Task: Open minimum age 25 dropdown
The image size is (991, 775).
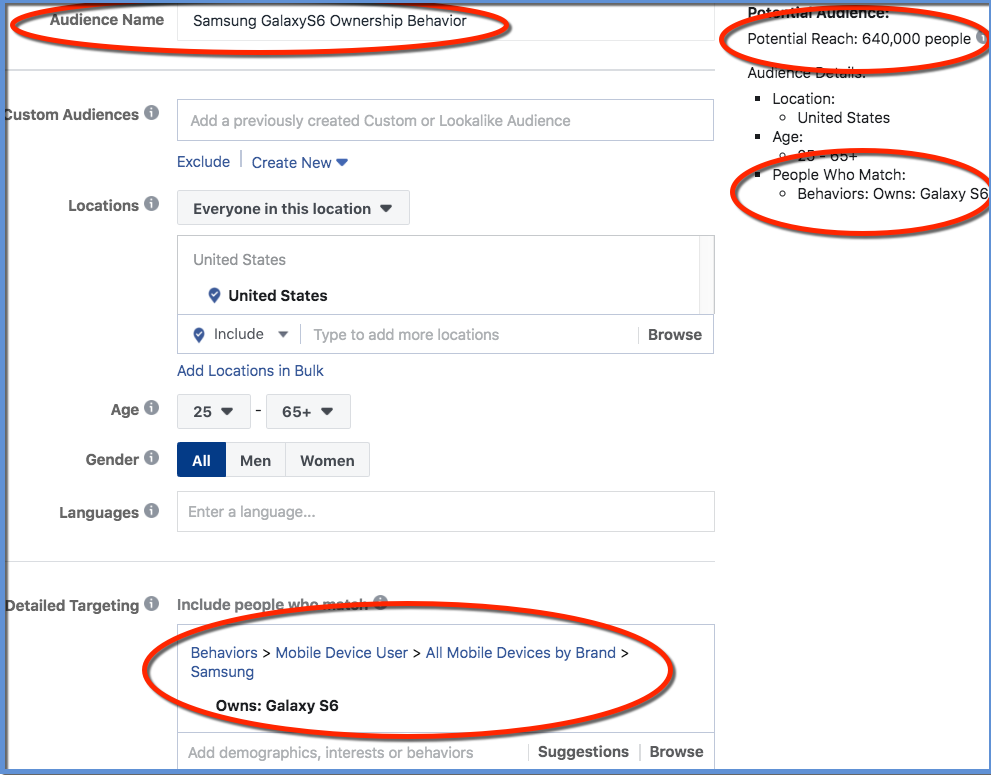Action: tap(214, 412)
